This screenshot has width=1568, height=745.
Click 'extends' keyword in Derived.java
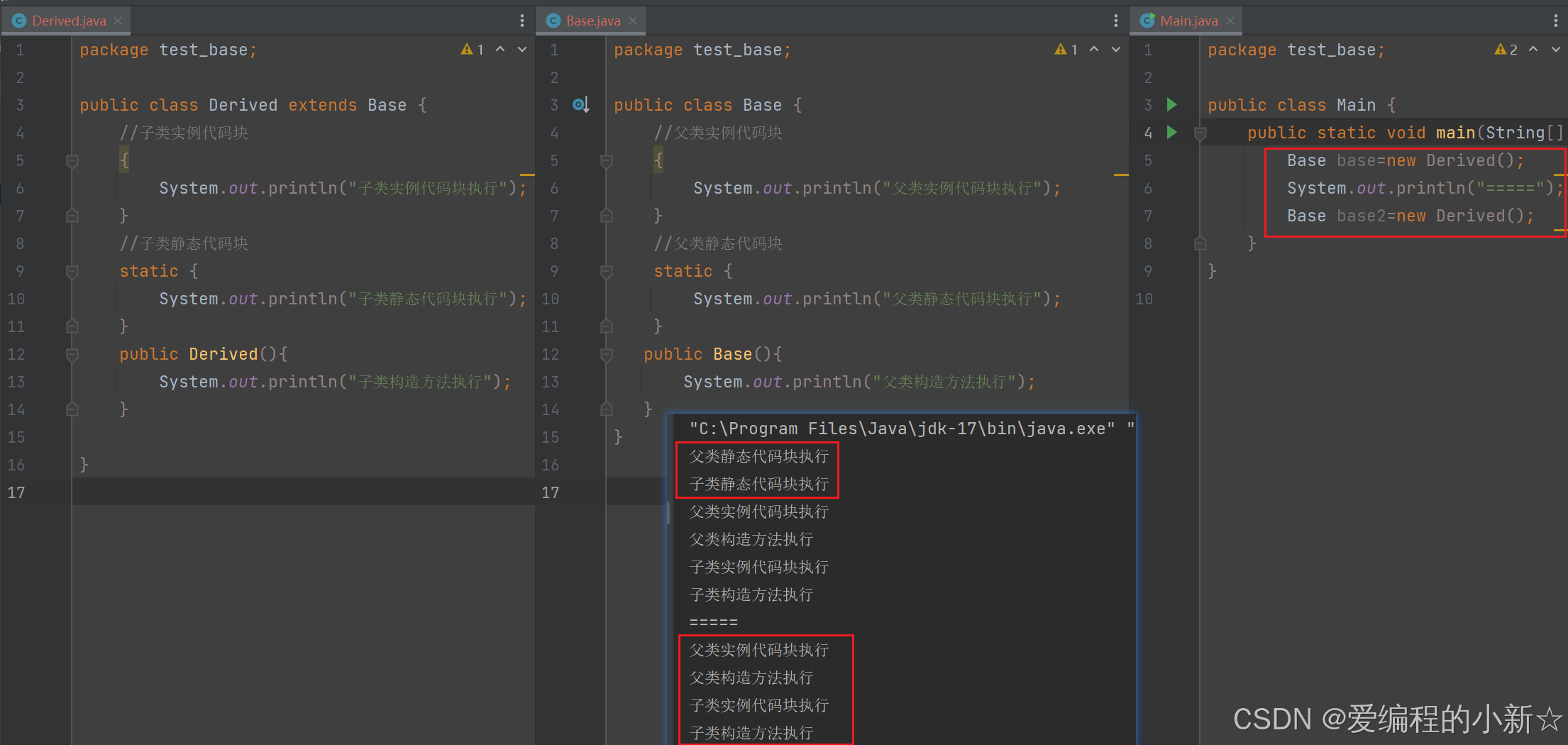pos(323,105)
